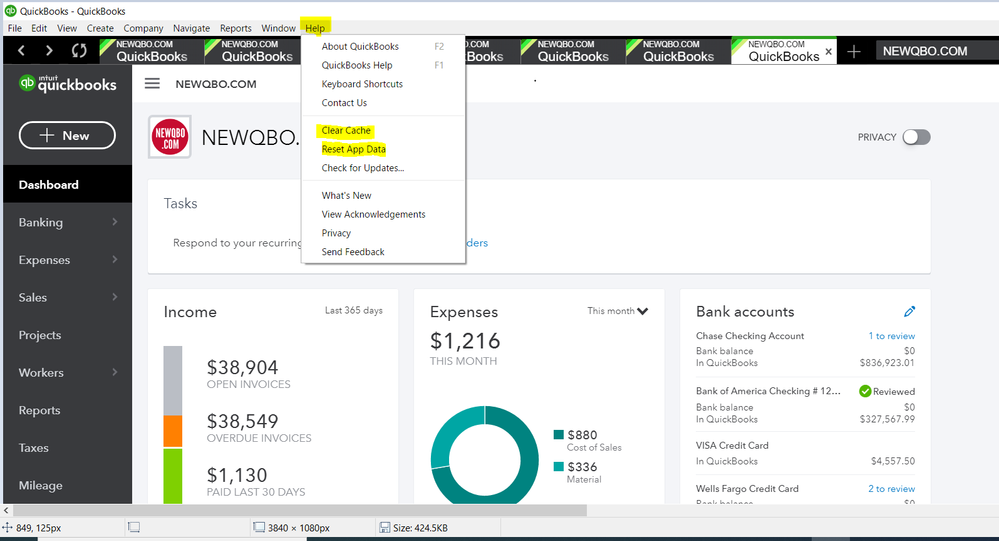Switch to the first QuickBooks tab
This screenshot has width=999, height=541.
152,52
